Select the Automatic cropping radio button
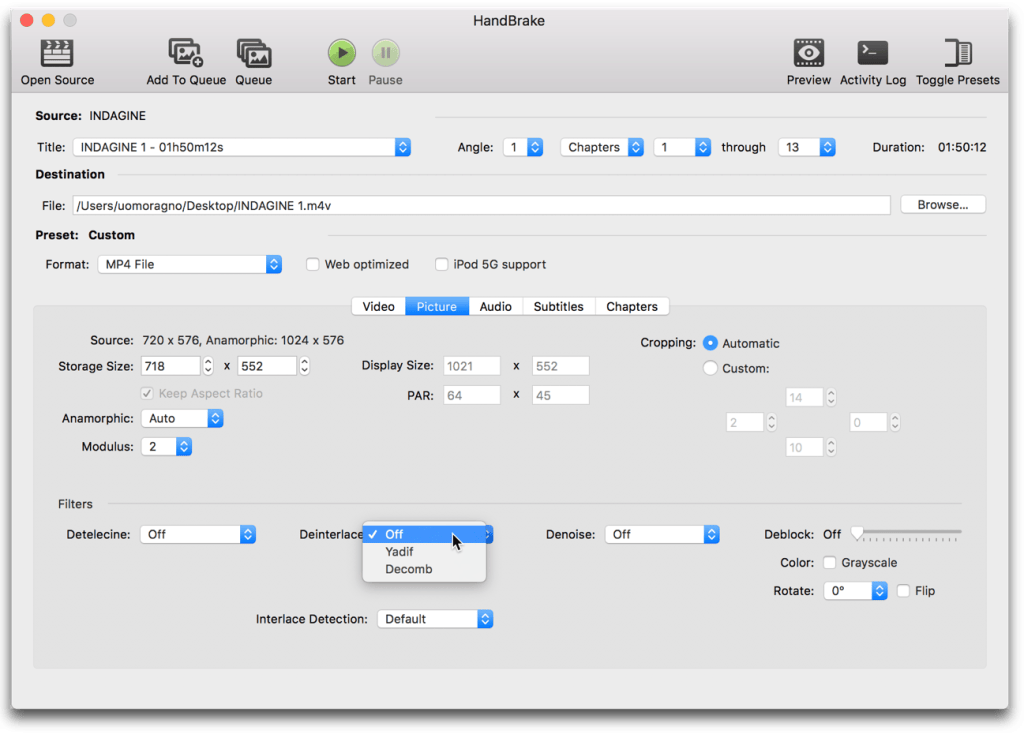 pyautogui.click(x=710, y=343)
